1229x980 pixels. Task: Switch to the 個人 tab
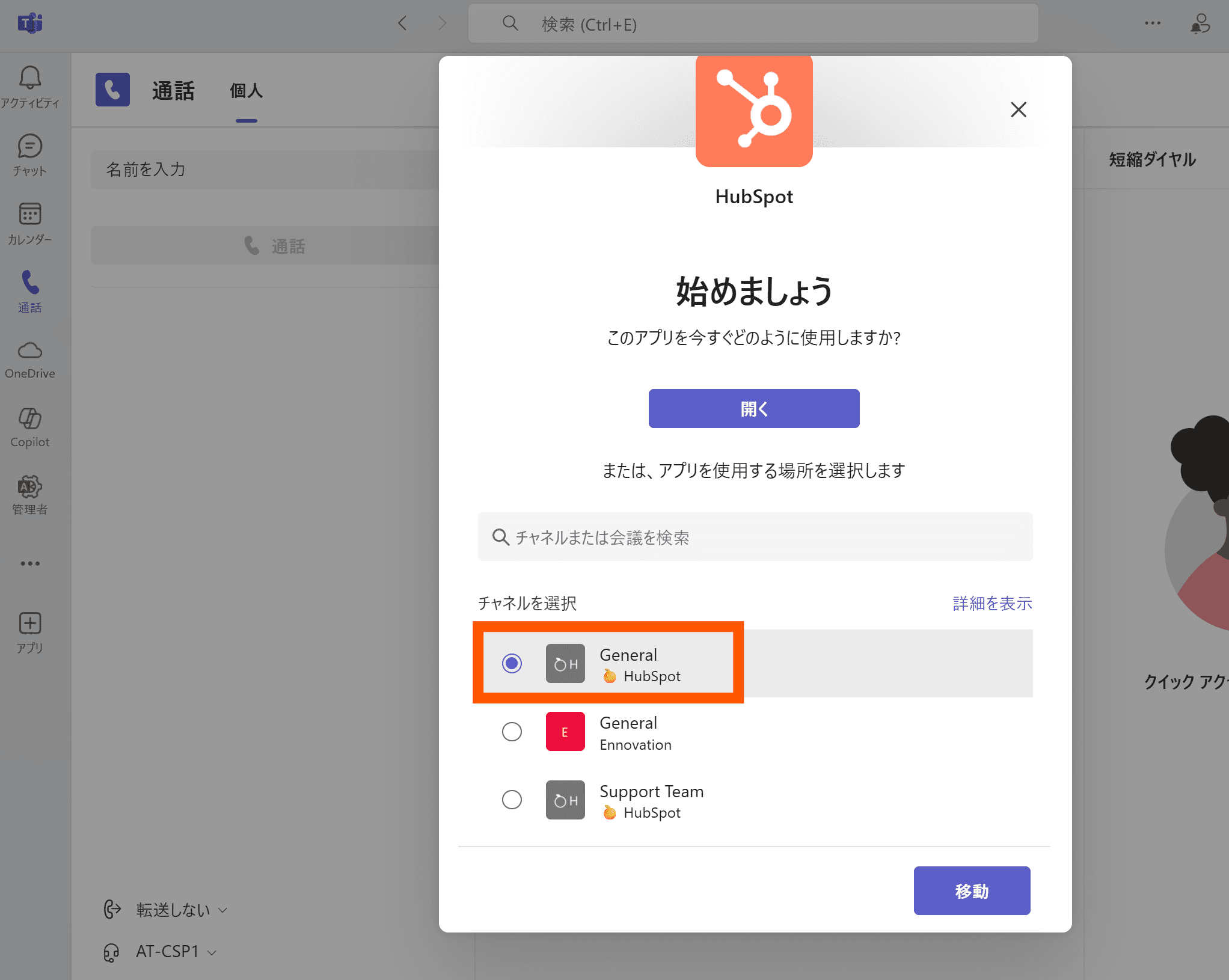coord(246,91)
